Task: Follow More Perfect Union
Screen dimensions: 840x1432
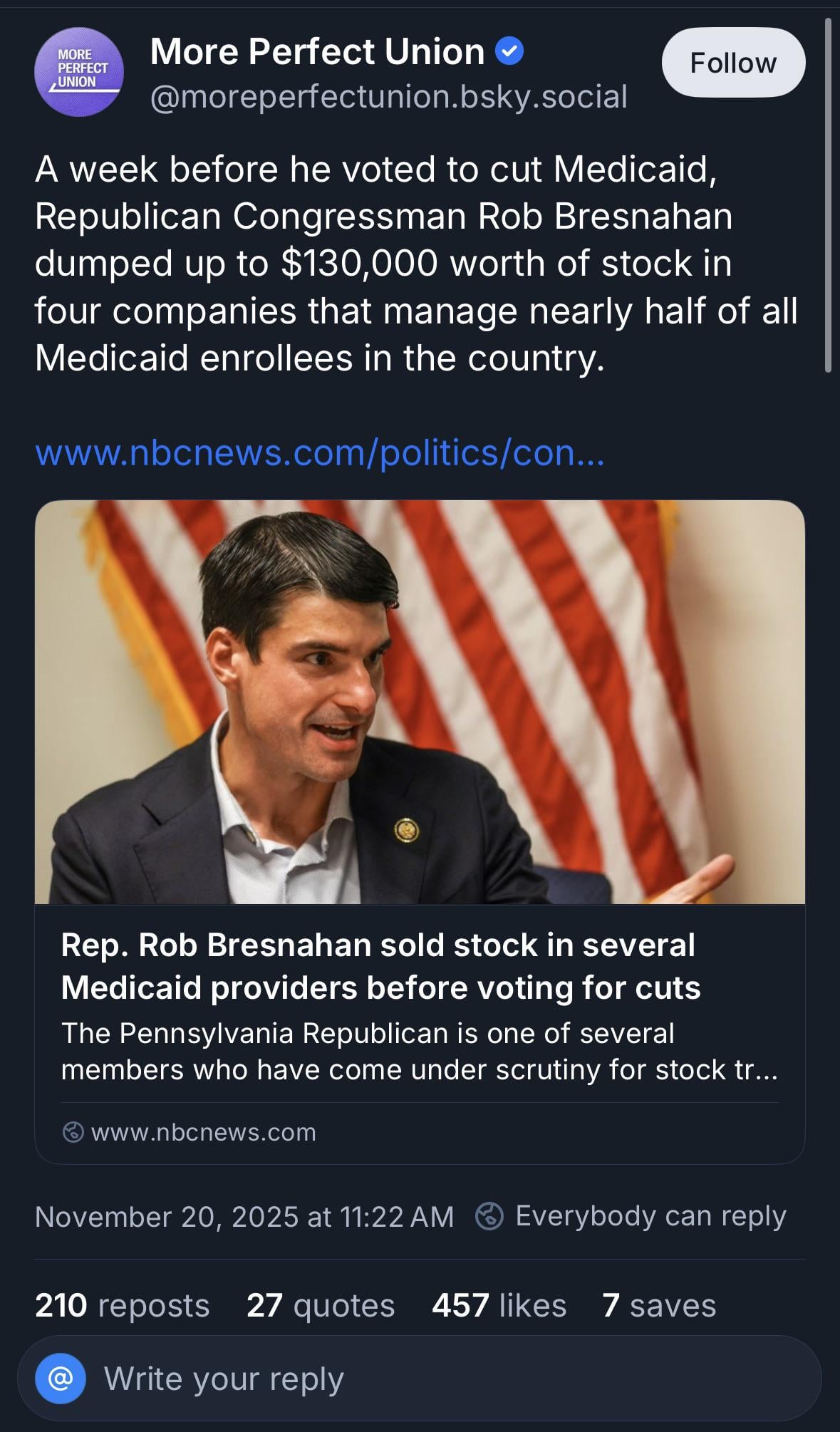Action: tap(733, 63)
